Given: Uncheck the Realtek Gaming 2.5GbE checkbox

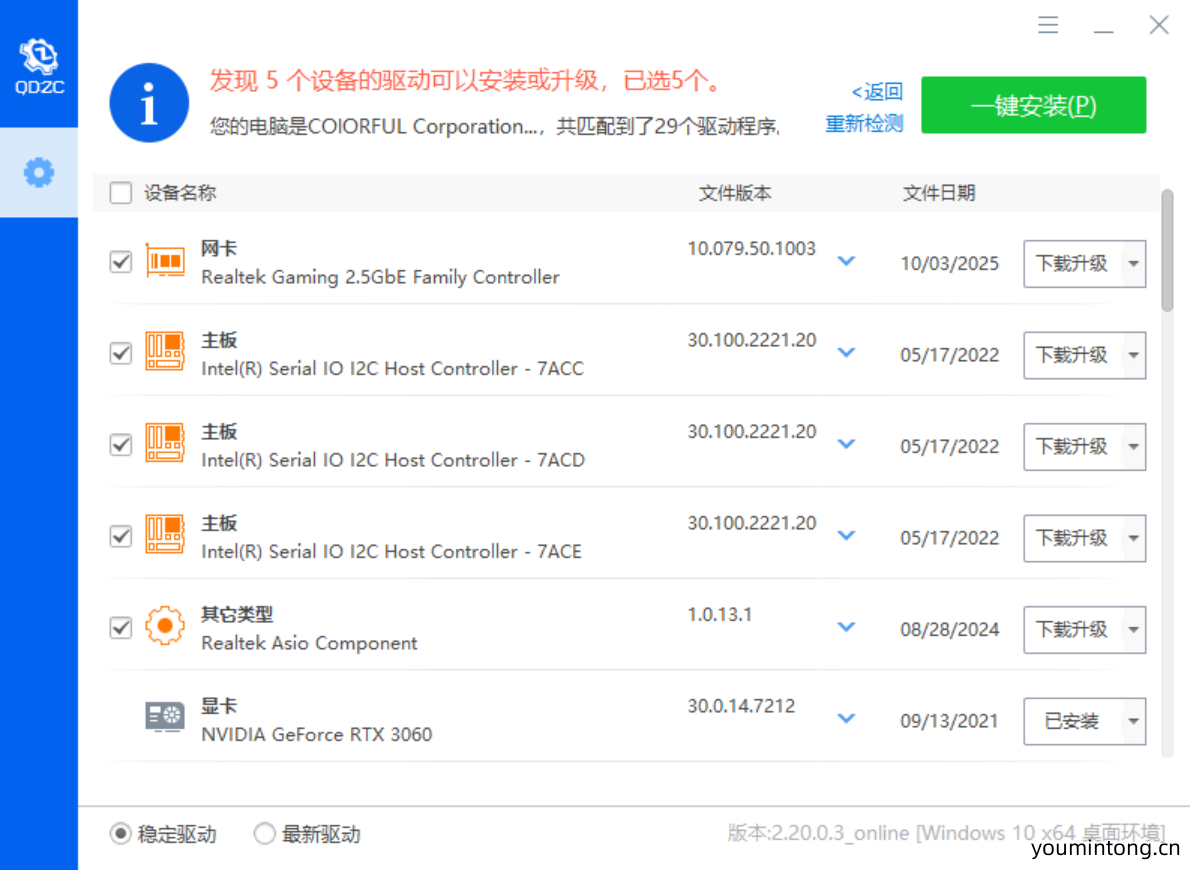Looking at the screenshot, I should tap(121, 262).
